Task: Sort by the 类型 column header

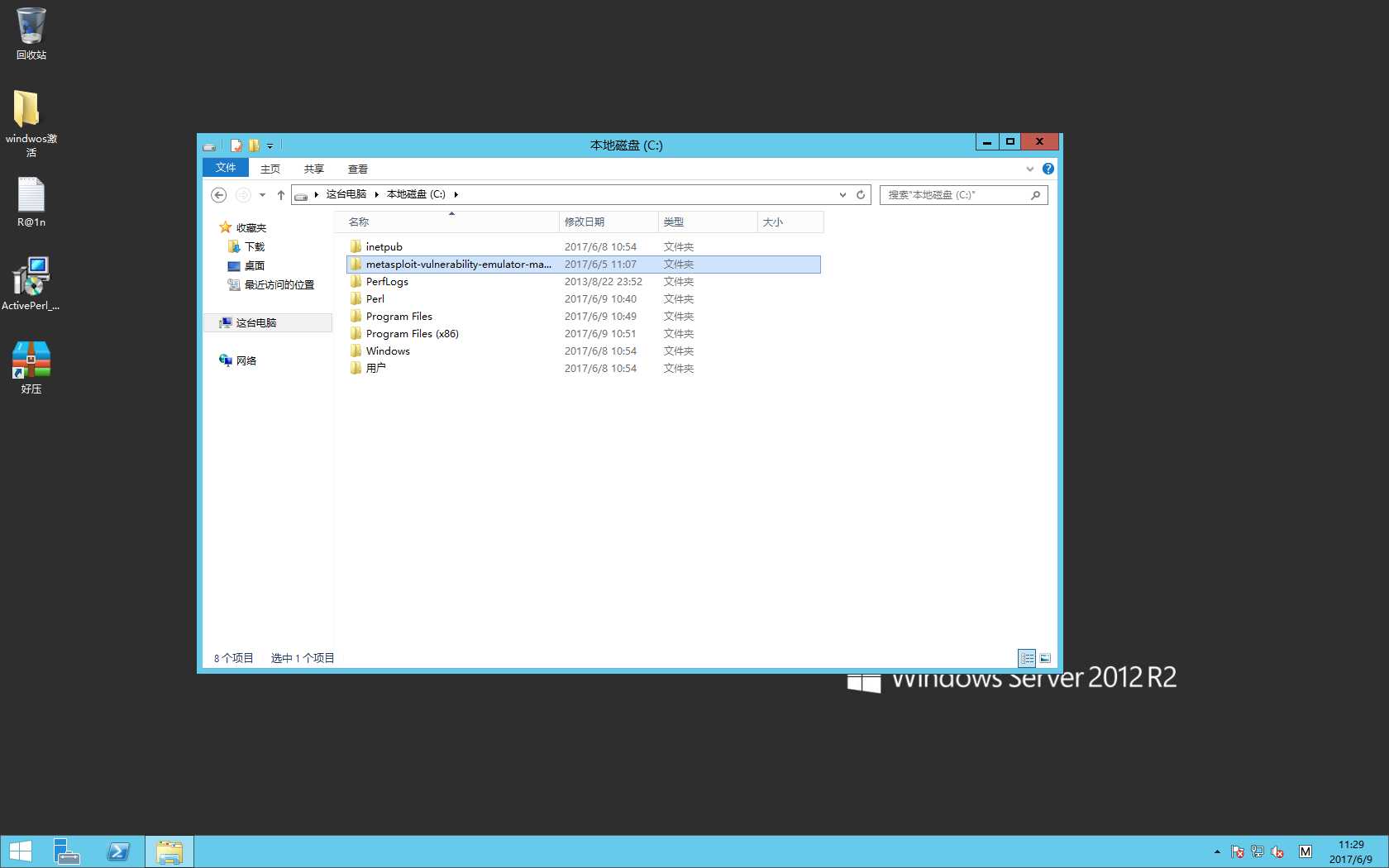Action: pyautogui.click(x=708, y=222)
